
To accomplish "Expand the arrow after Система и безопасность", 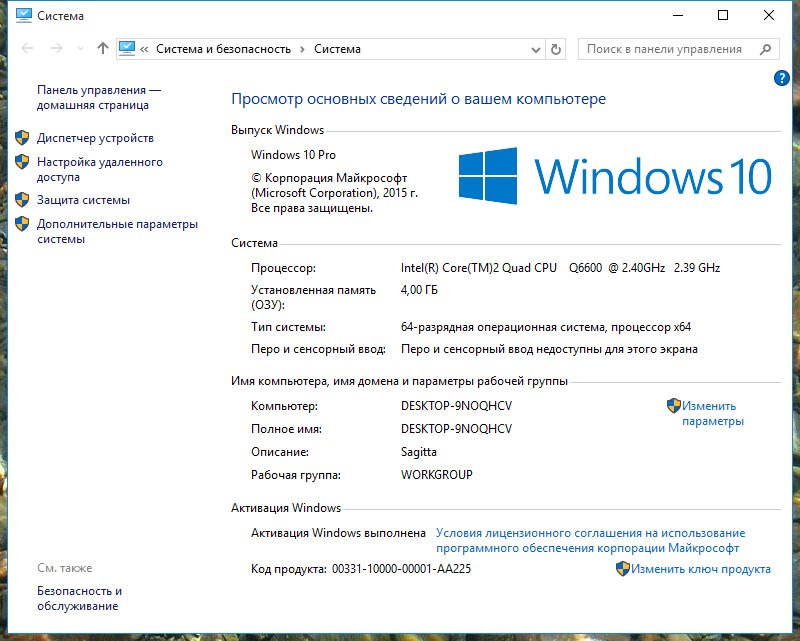I will [302, 49].
